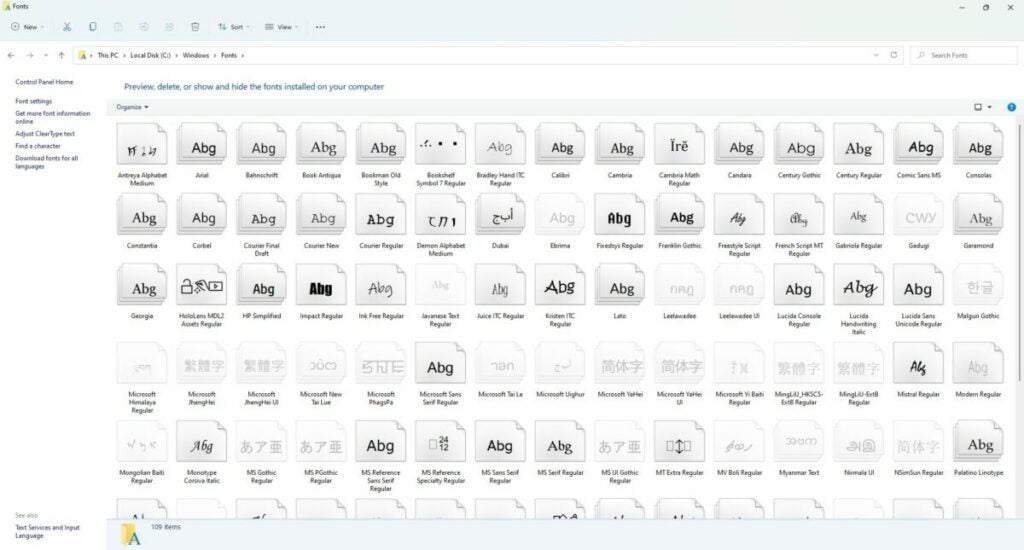Viewport: 1024px width, 550px height.
Task: Open the Font settings link
Action: (x=33, y=101)
